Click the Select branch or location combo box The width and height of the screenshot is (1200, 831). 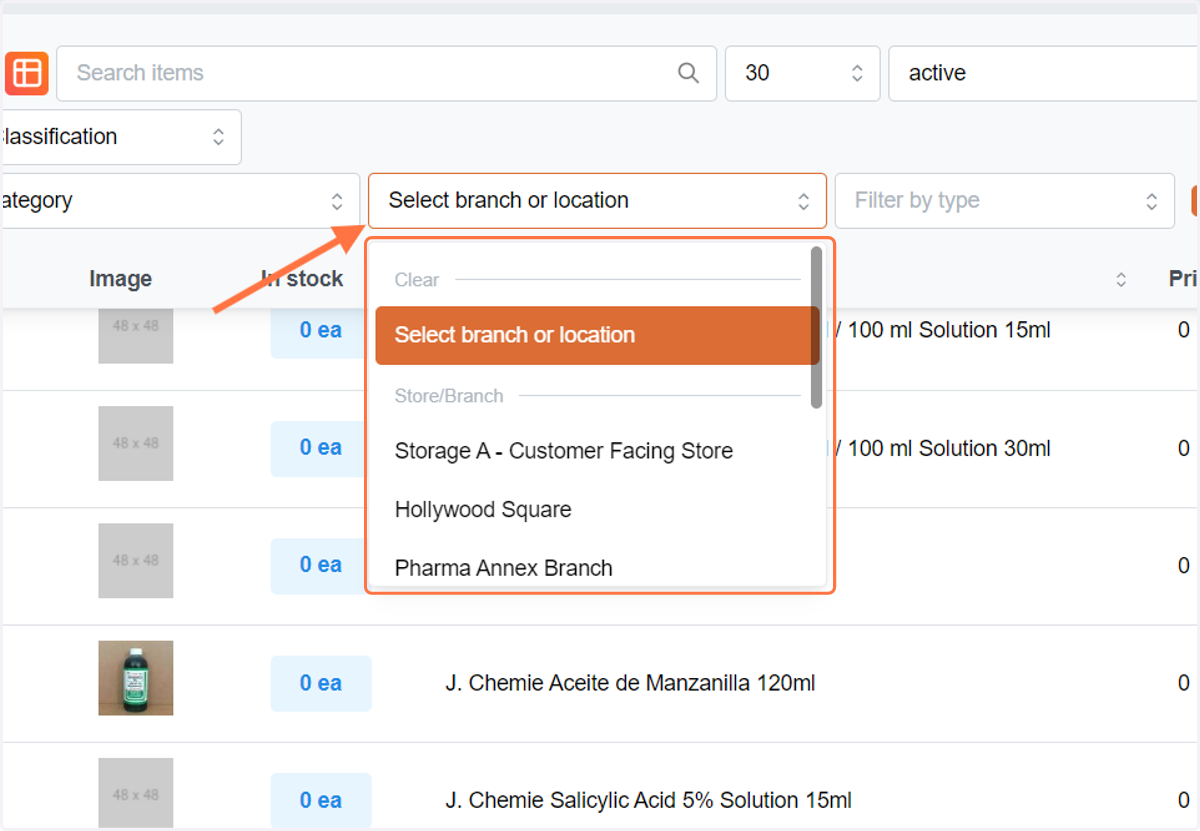[x=597, y=201]
